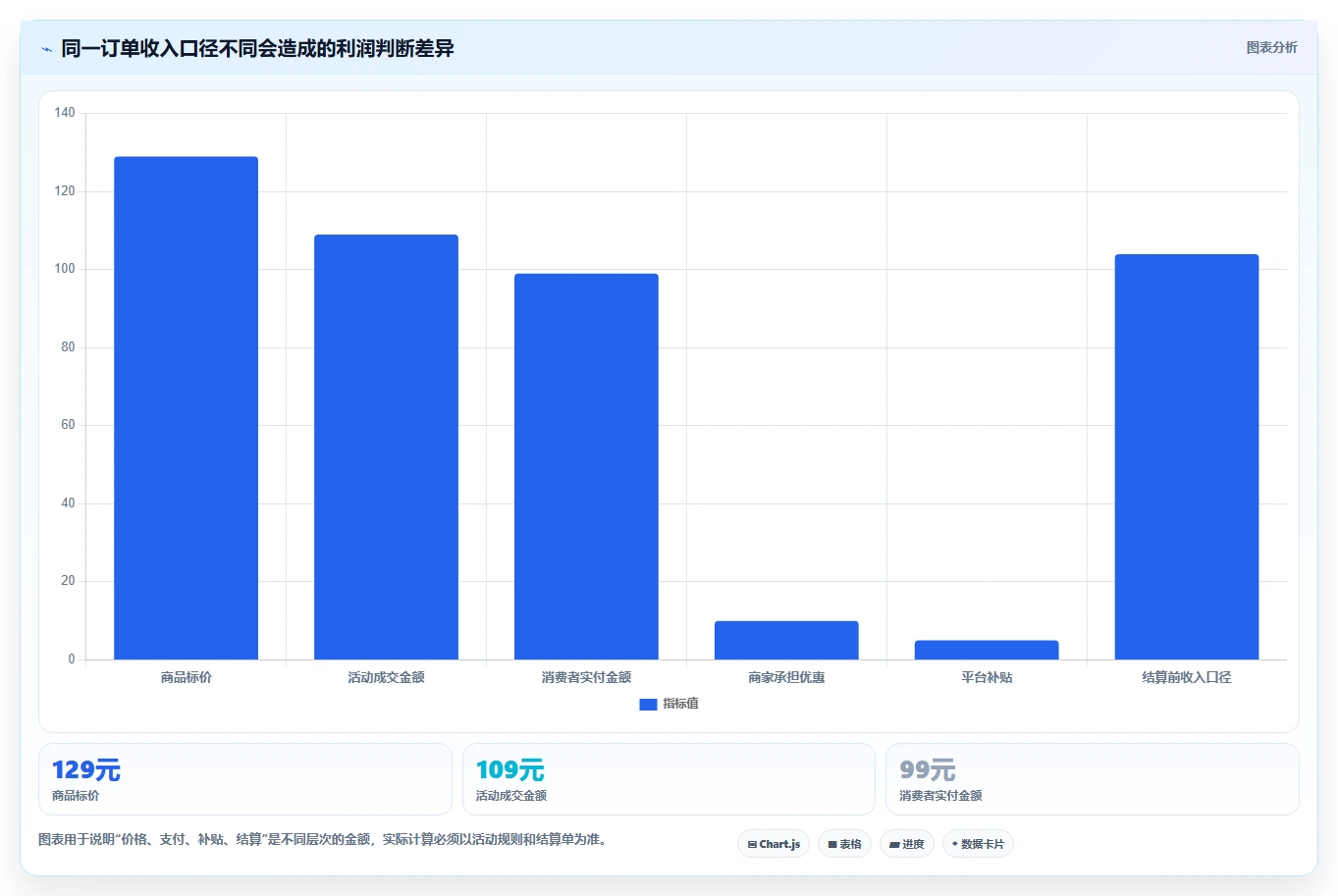Click the 99元 消费者实付金额 card

[1093, 779]
